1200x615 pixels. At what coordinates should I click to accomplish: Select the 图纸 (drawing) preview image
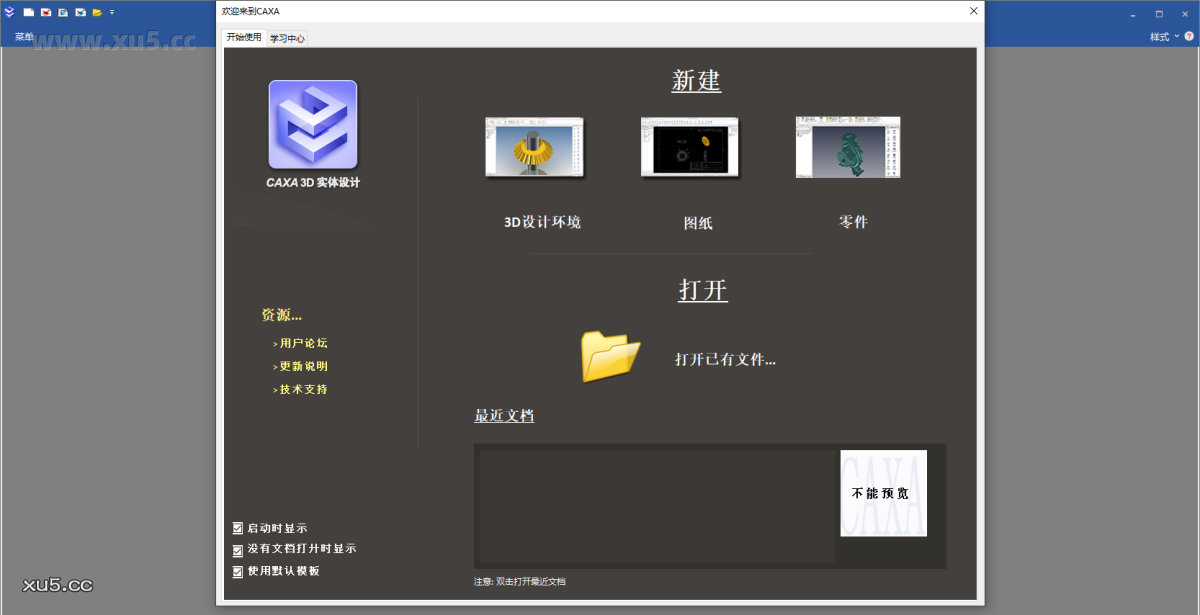690,147
